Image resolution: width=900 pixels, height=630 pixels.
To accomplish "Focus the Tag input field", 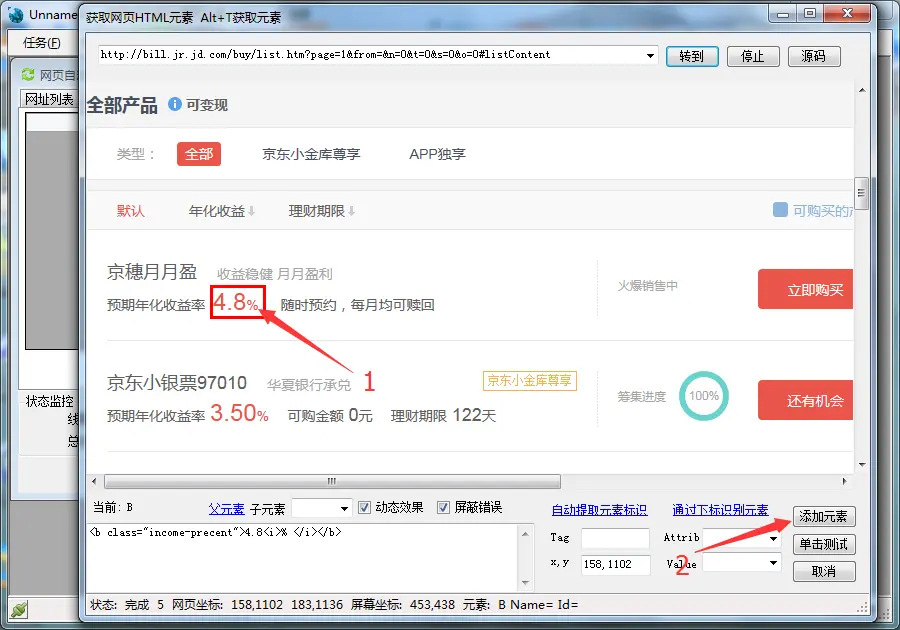I will pos(615,538).
